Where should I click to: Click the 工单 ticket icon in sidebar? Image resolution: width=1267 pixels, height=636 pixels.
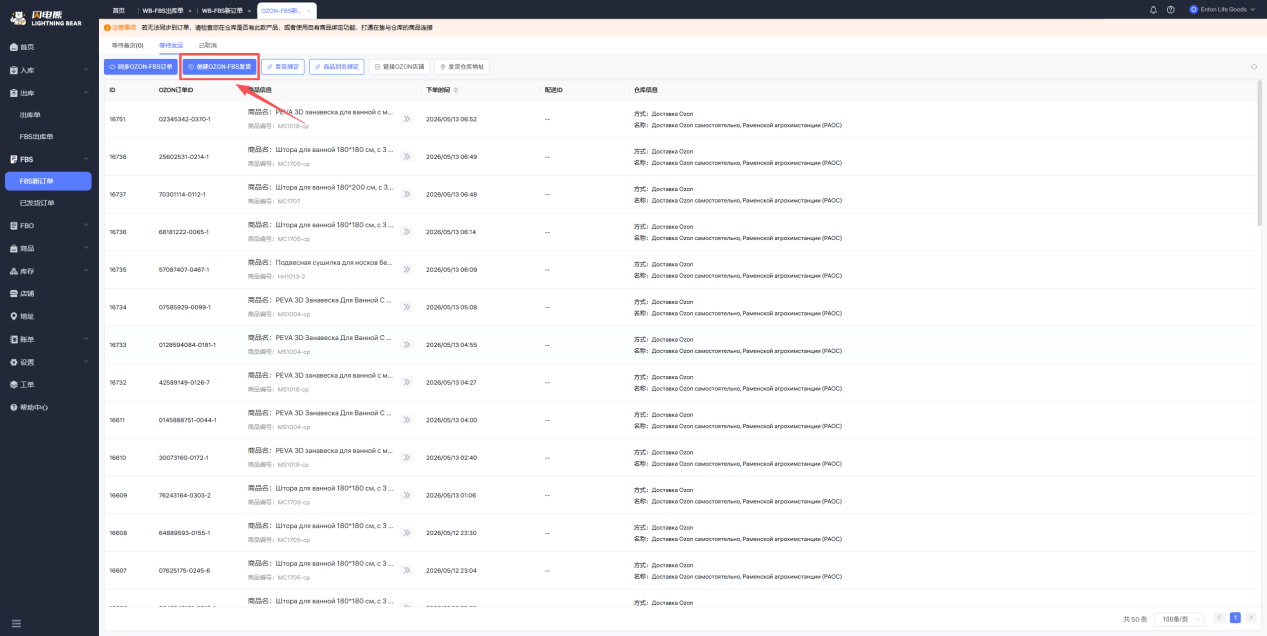[14, 384]
